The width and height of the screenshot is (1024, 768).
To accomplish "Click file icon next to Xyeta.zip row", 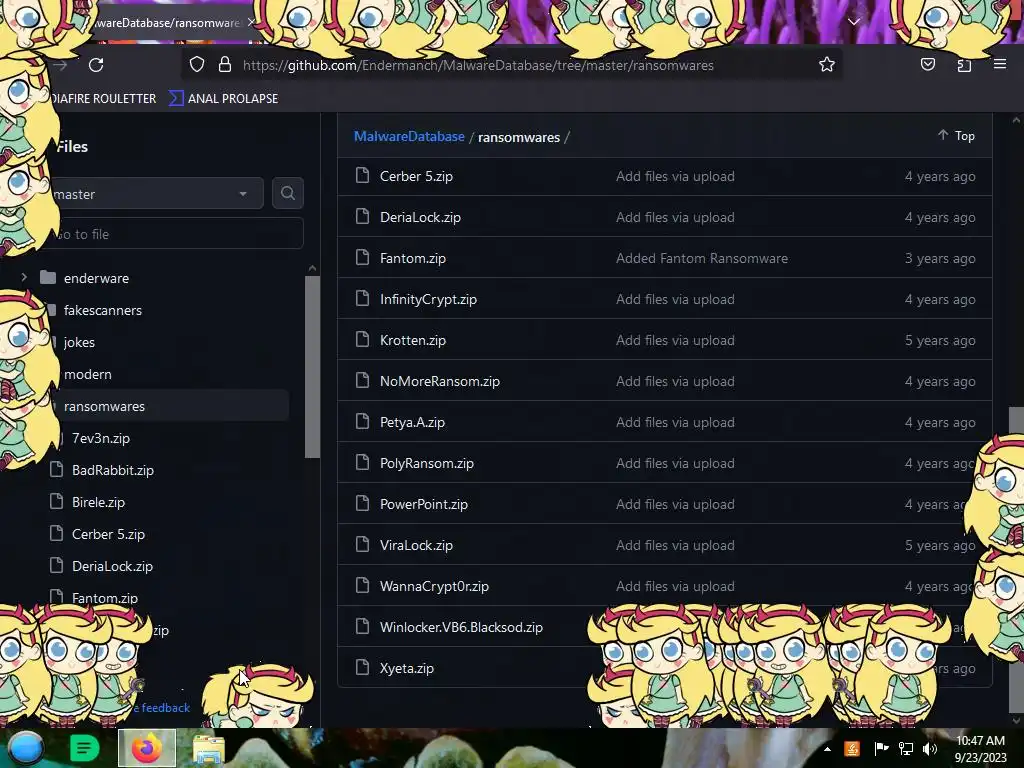I will click(x=362, y=667).
